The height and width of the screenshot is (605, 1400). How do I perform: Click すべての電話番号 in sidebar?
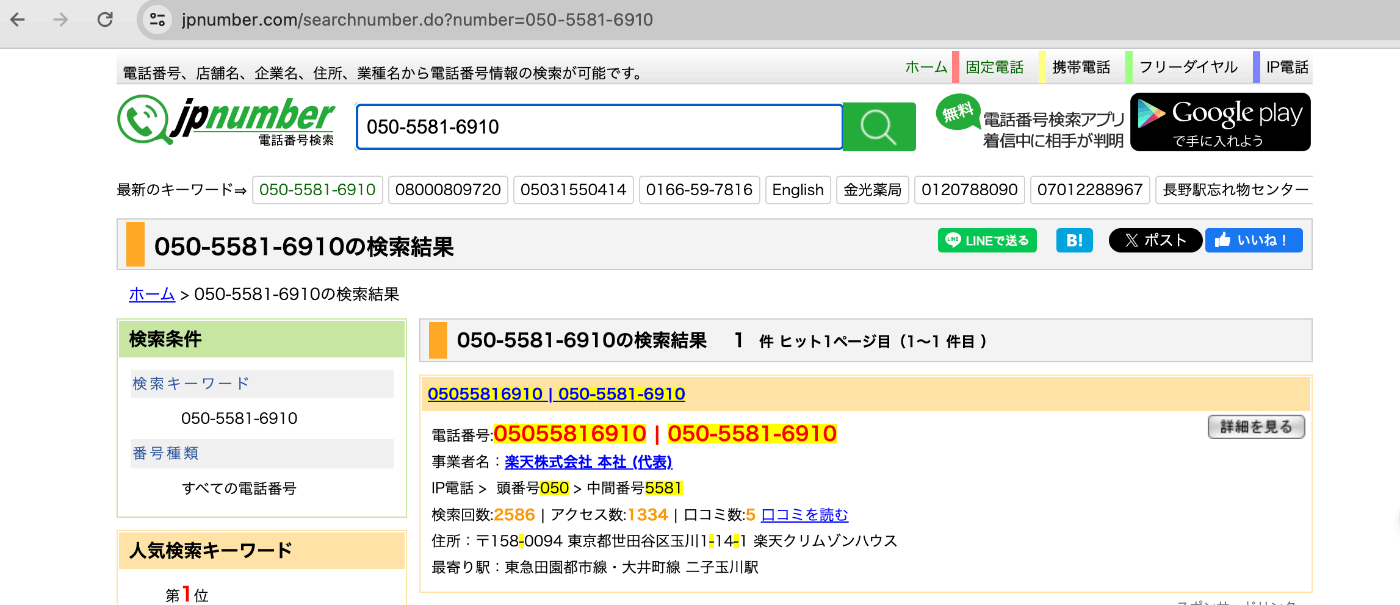coord(239,489)
